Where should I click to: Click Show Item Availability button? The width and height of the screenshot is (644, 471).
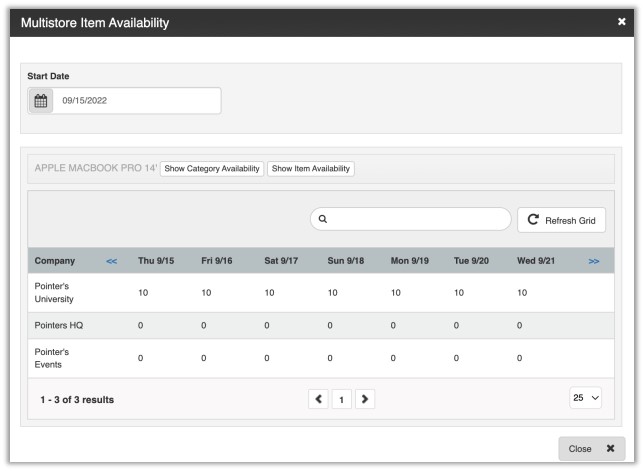click(x=311, y=169)
